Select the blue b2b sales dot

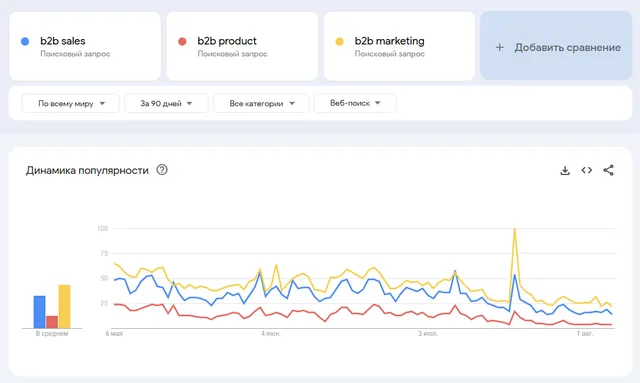tap(25, 41)
